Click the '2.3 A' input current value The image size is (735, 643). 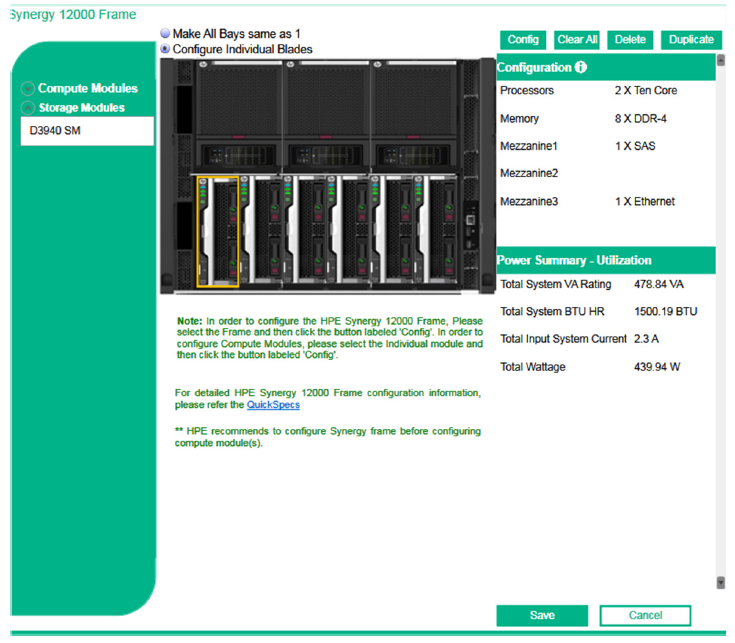click(646, 339)
